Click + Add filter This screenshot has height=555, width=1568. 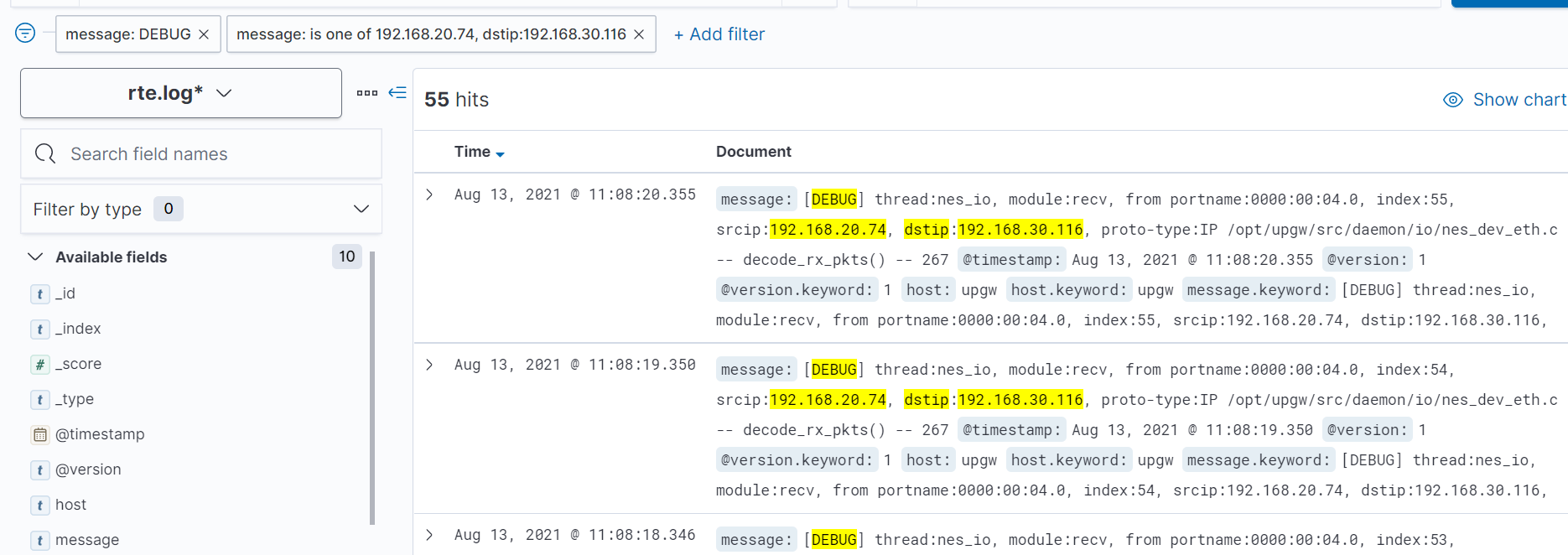pos(719,34)
